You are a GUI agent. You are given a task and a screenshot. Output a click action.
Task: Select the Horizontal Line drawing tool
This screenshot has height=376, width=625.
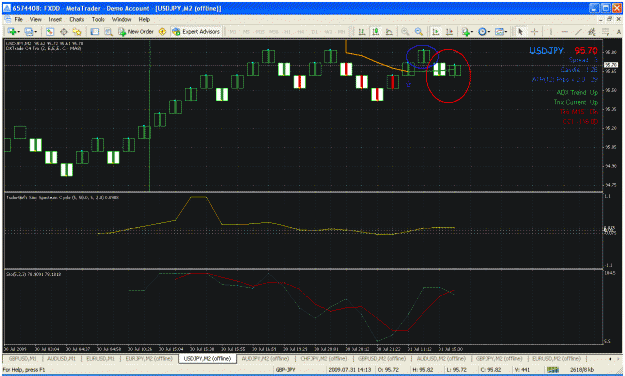[564, 31]
